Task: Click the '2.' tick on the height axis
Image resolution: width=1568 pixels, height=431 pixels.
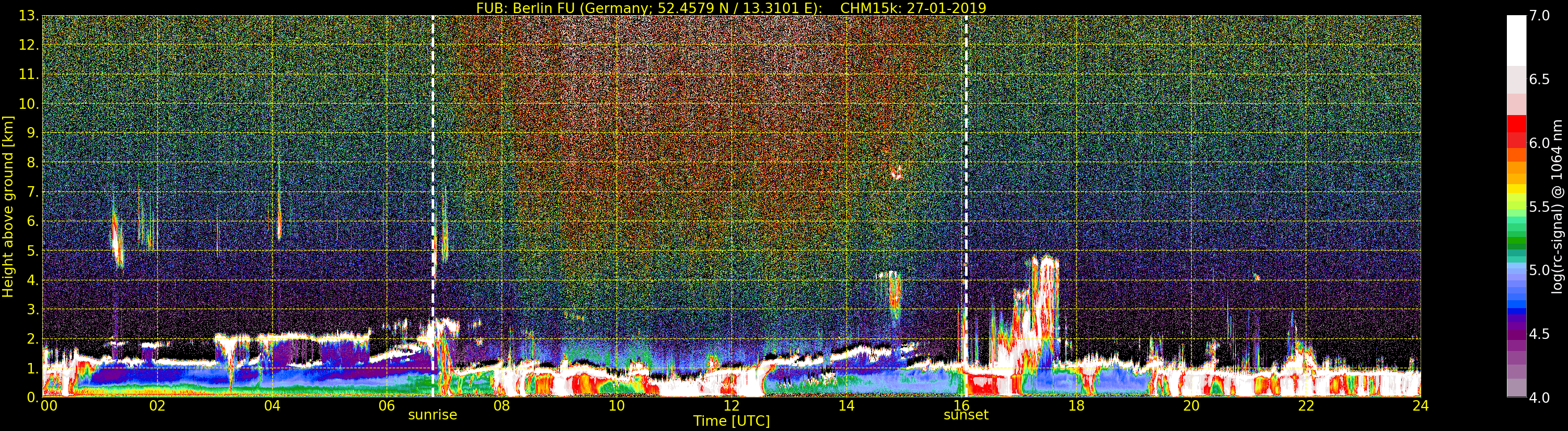Action: click(32, 338)
